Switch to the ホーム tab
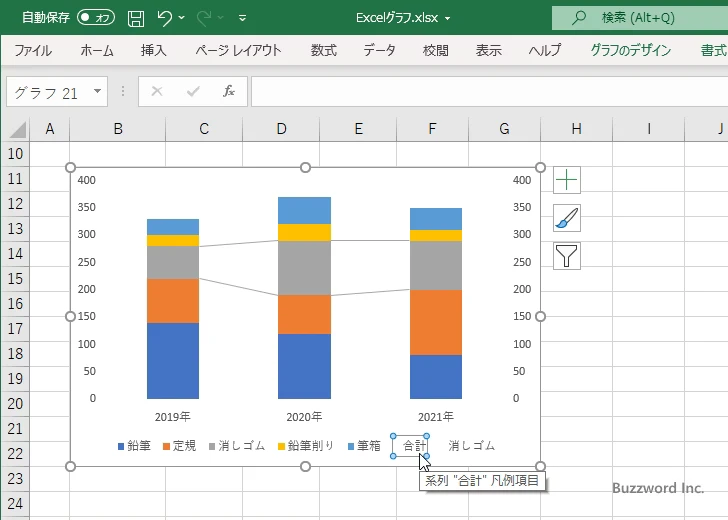Viewport: 728px width, 520px height. click(x=97, y=50)
